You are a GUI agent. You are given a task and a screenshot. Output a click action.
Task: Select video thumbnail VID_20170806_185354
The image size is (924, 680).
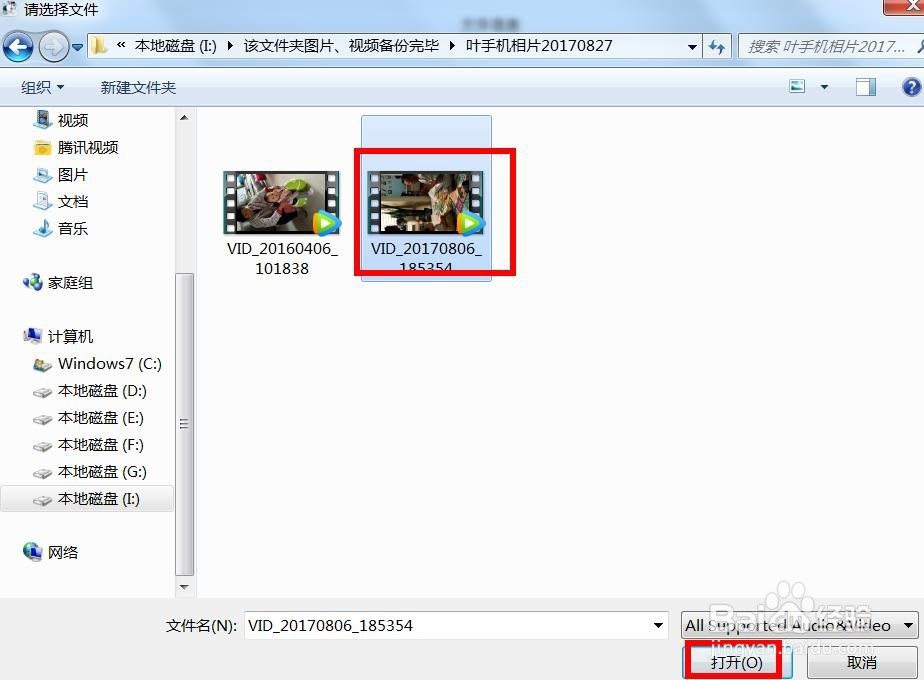pos(426,203)
